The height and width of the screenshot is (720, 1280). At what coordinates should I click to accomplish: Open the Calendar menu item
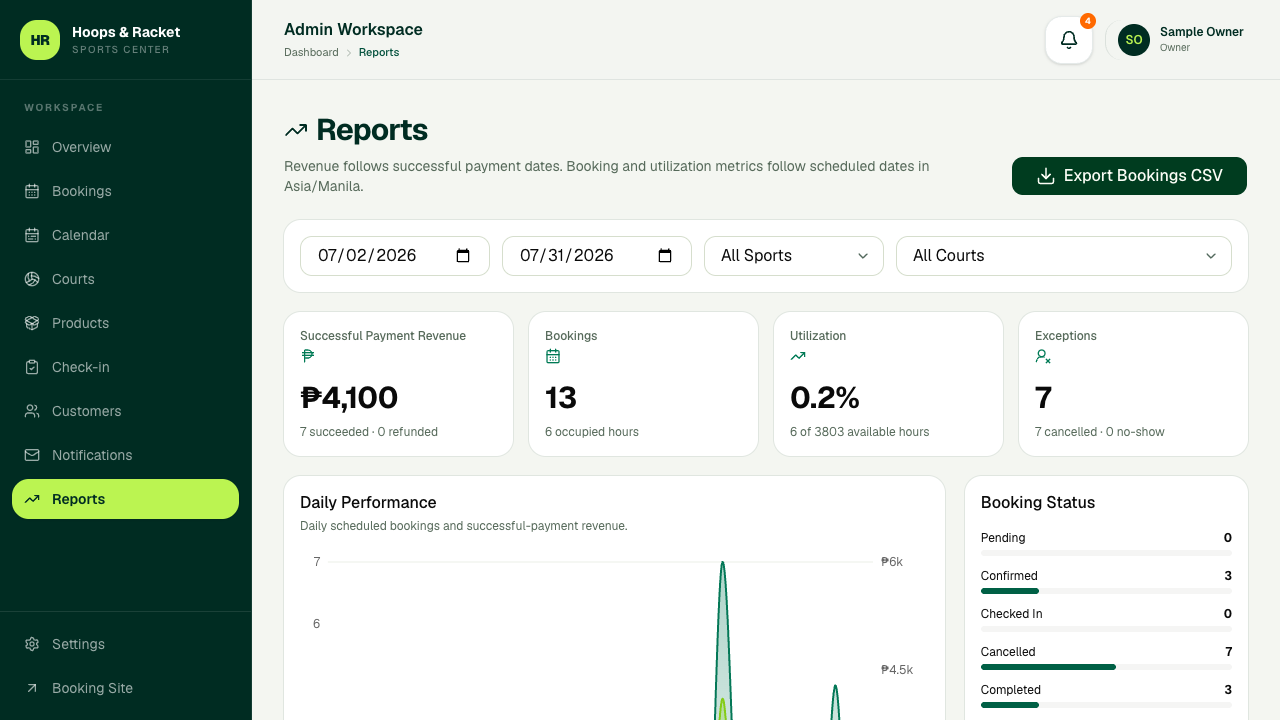[x=125, y=235]
